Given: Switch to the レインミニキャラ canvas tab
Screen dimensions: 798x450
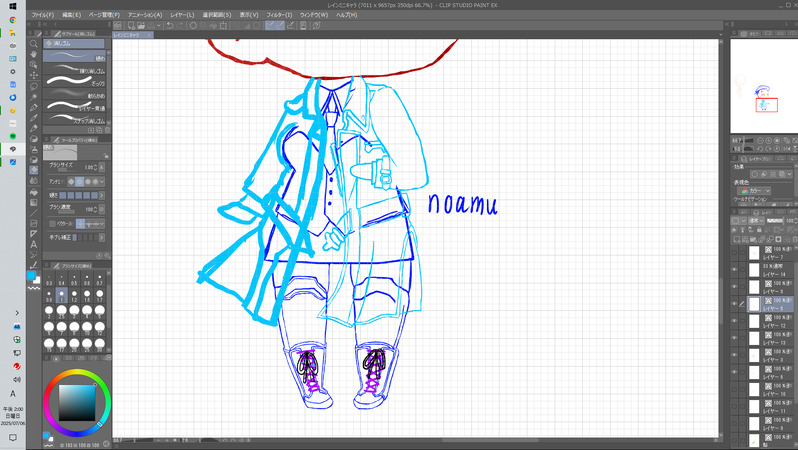Looking at the screenshot, I should (x=131, y=35).
